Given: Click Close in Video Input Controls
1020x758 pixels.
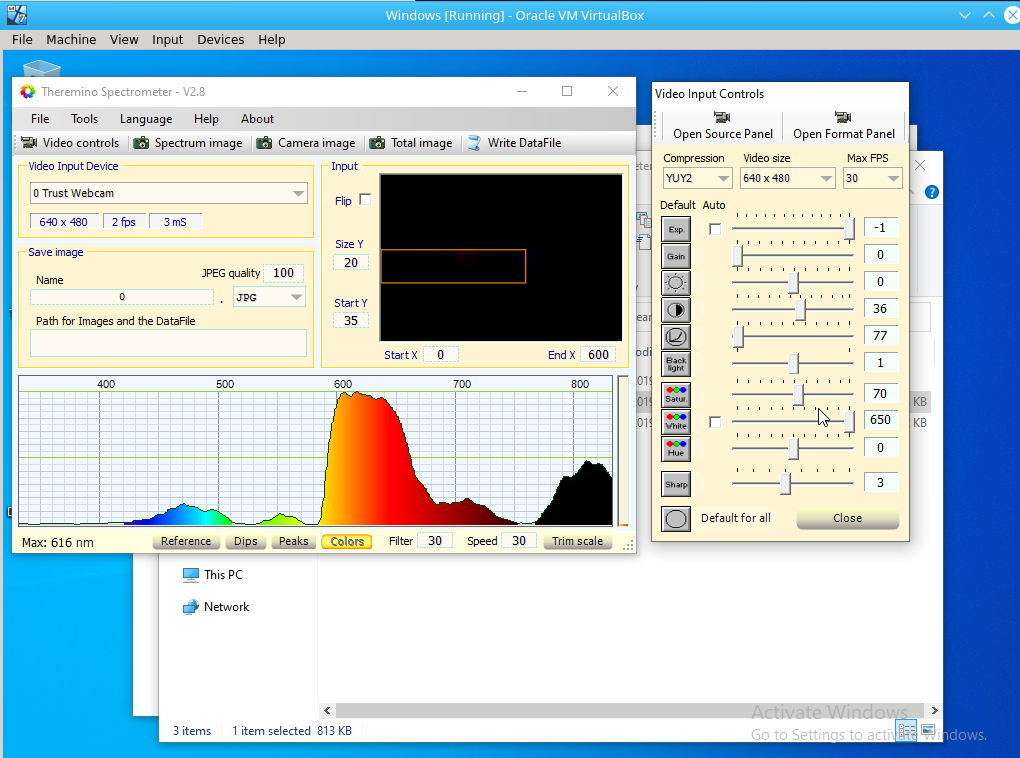Looking at the screenshot, I should click(x=848, y=519).
